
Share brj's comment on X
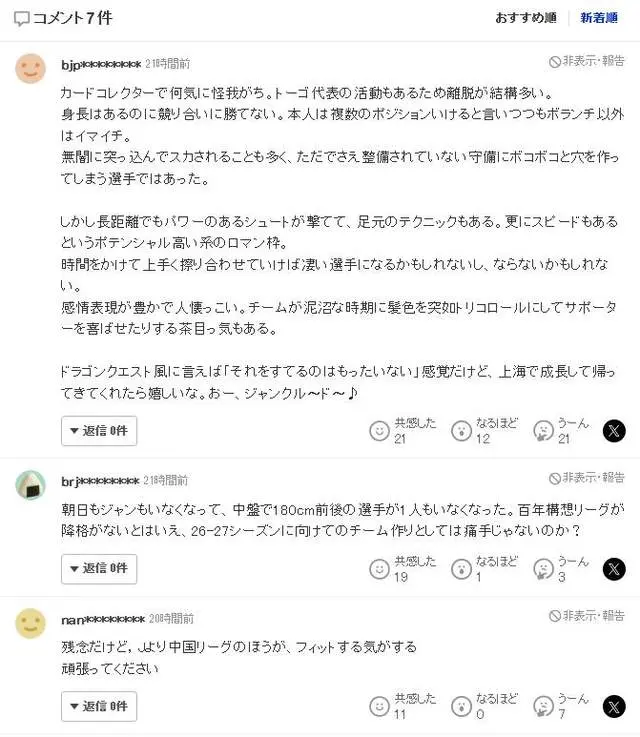pos(614,569)
